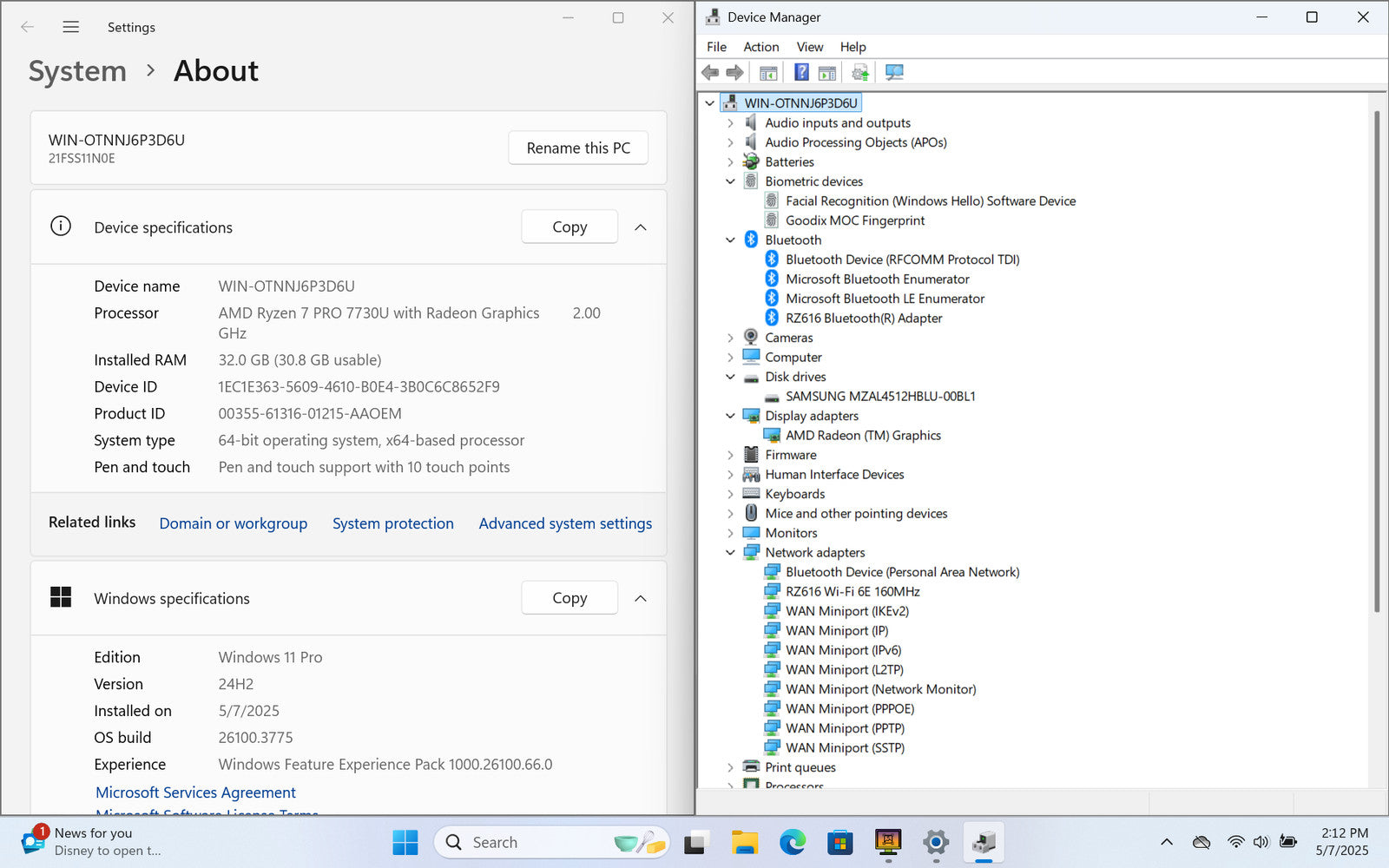
Task: Click the blue Help toolbar icon
Action: [801, 72]
